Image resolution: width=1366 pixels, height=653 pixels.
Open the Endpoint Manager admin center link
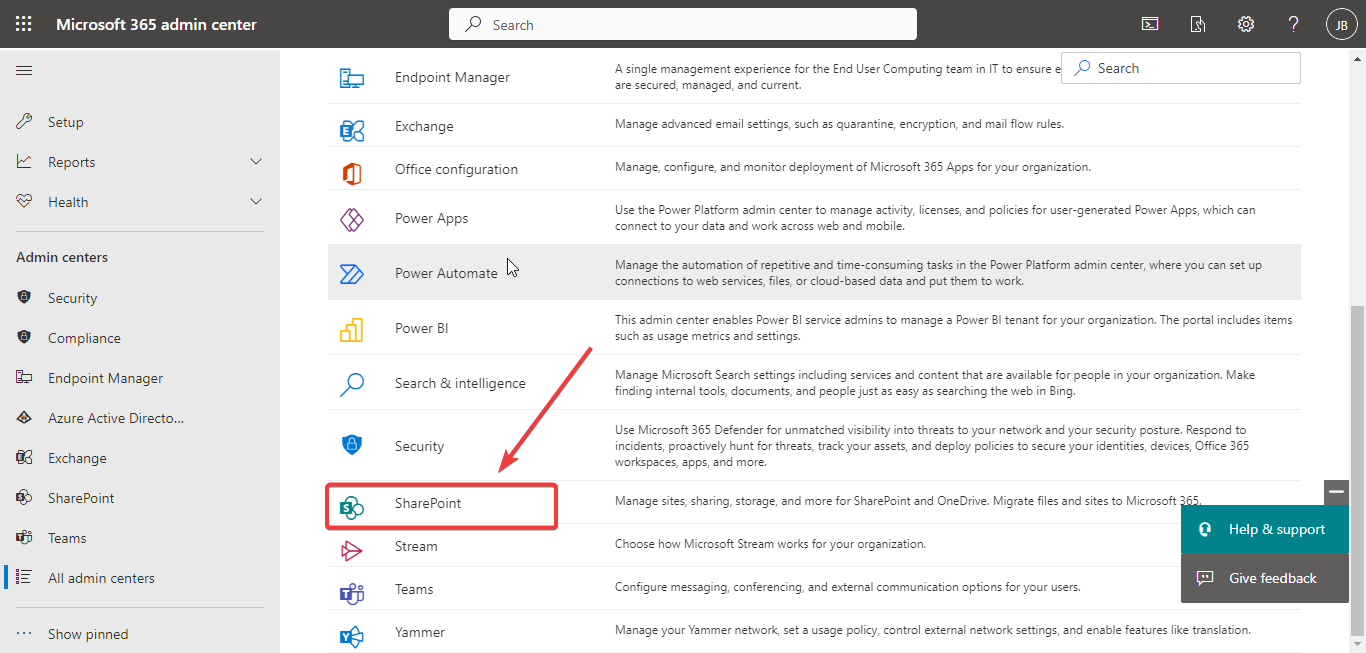[x=452, y=77]
